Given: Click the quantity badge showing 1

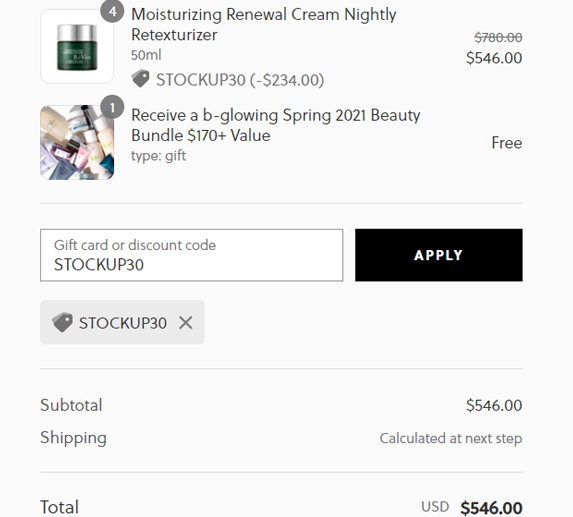Looking at the screenshot, I should click(112, 107).
